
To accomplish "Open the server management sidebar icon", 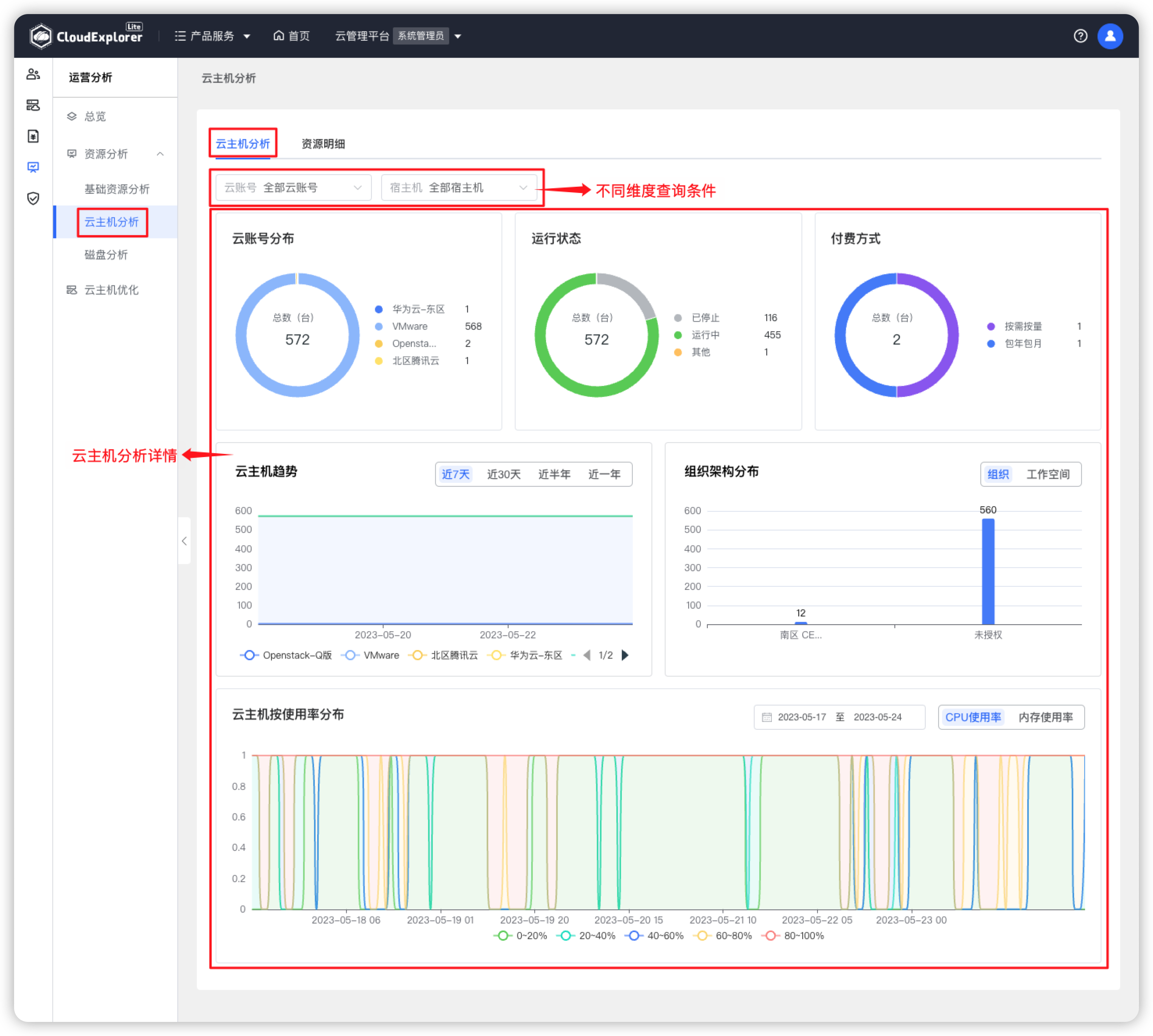I will tap(33, 105).
